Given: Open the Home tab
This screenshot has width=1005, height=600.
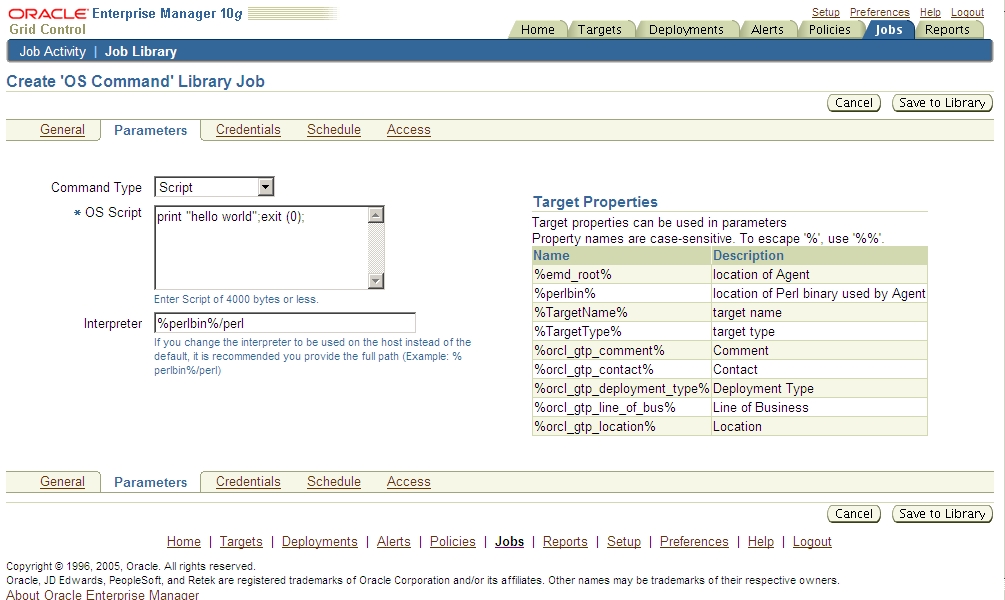Looking at the screenshot, I should coord(537,29).
